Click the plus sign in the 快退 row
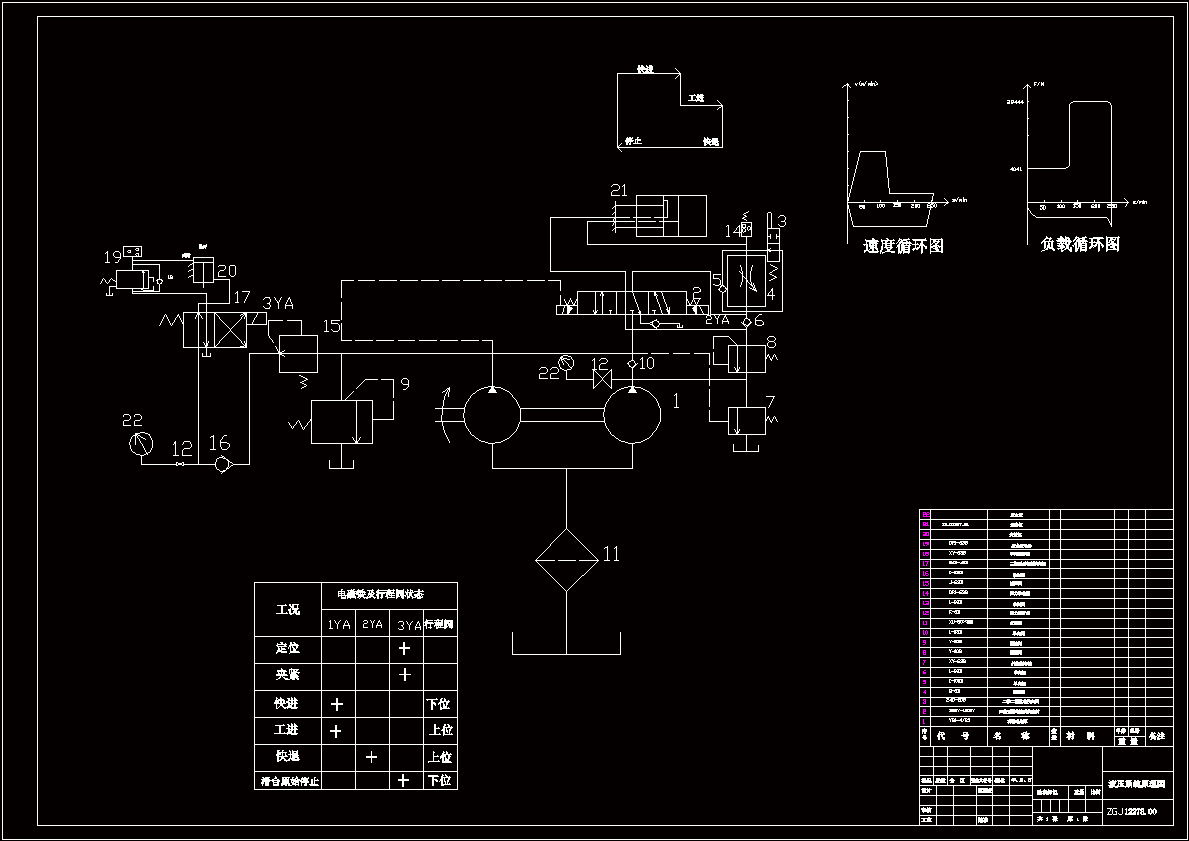 tap(372, 757)
